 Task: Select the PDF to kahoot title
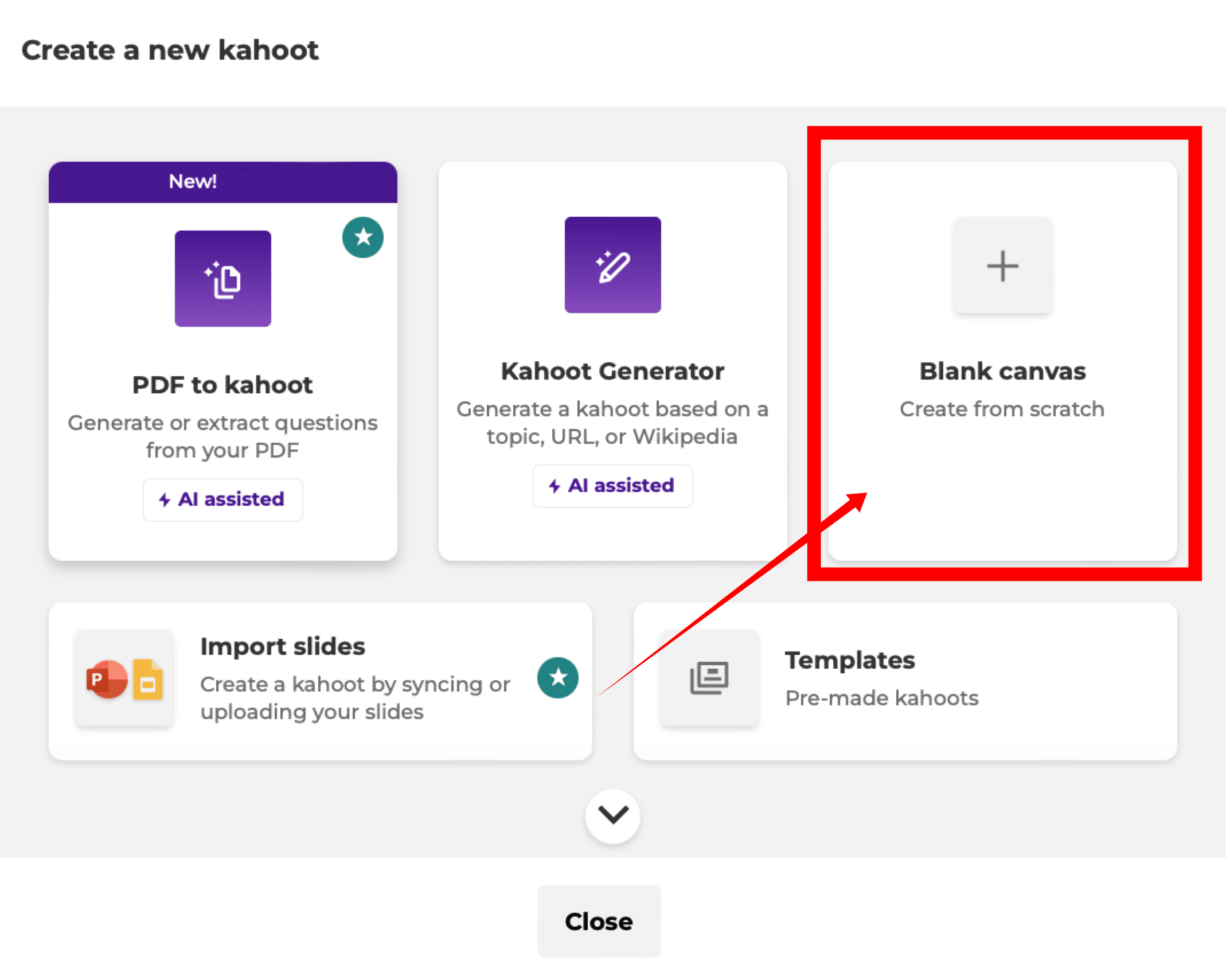pyautogui.click(x=223, y=385)
